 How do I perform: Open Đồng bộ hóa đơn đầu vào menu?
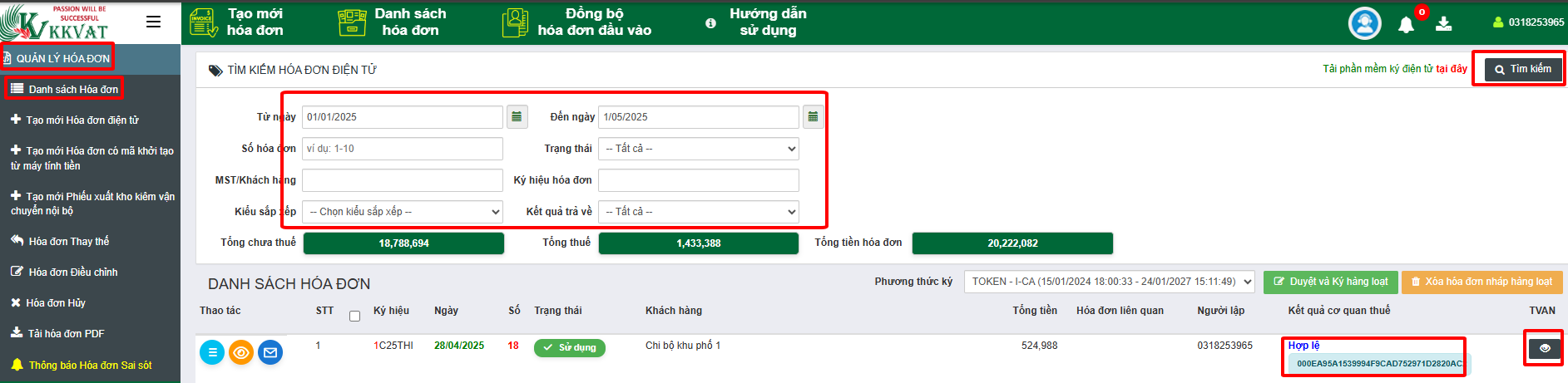click(x=577, y=22)
